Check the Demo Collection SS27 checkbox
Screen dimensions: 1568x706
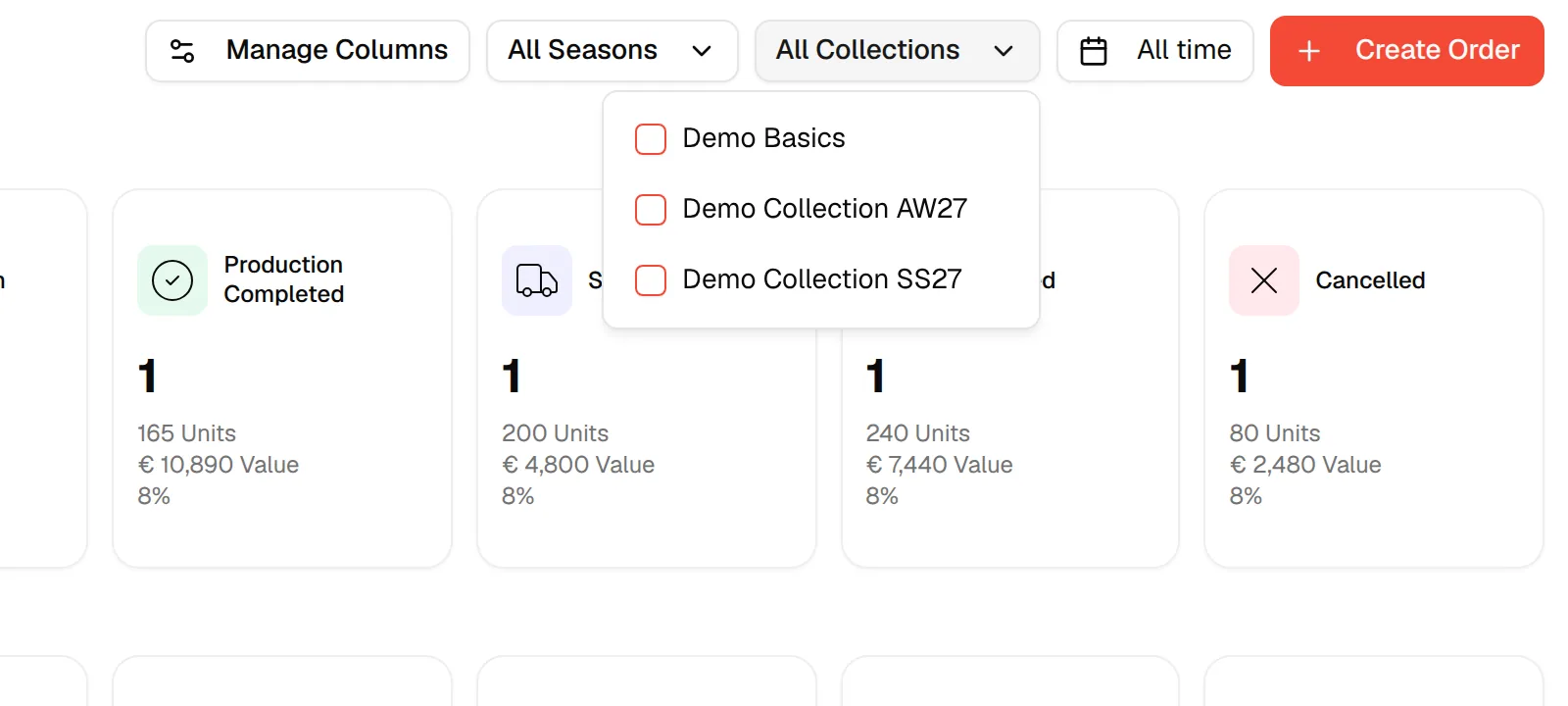click(x=651, y=280)
